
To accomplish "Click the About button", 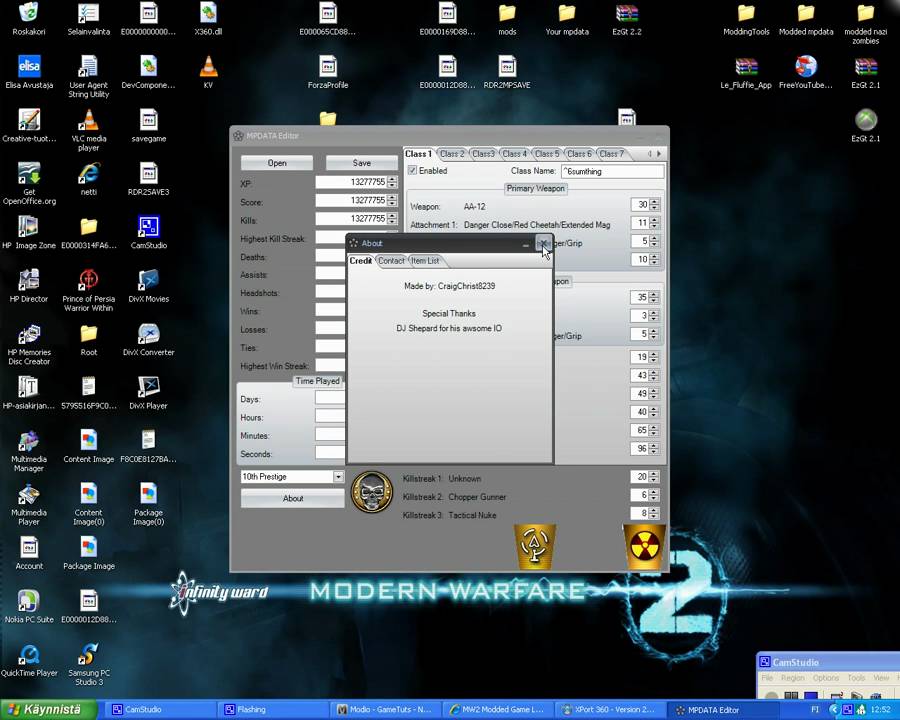I will pyautogui.click(x=293, y=498).
